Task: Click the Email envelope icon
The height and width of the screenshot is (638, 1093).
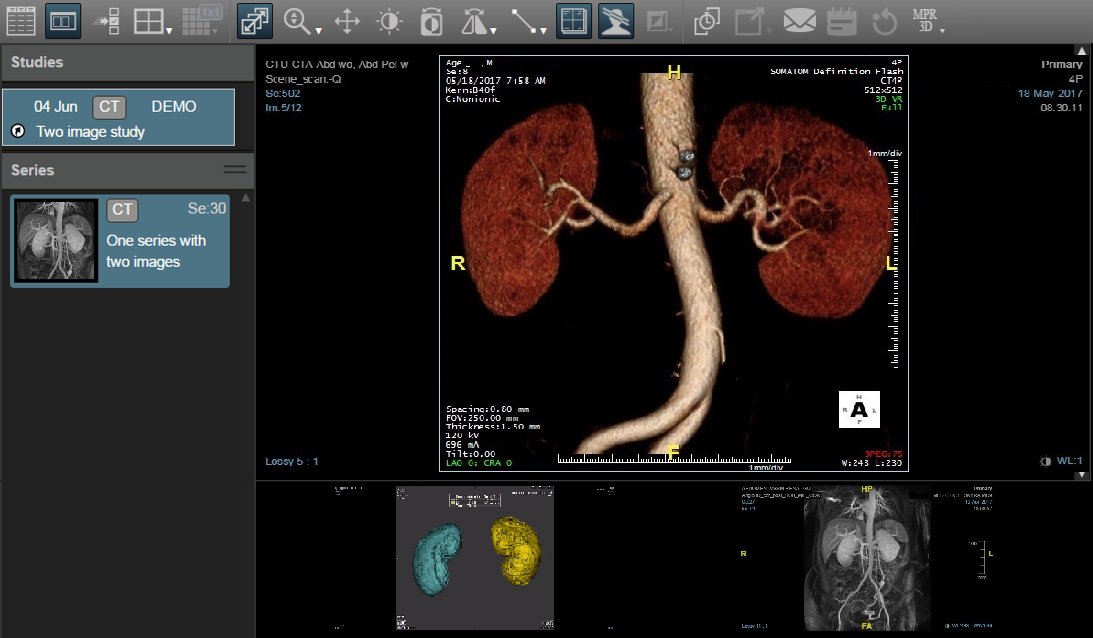Action: pyautogui.click(x=800, y=21)
